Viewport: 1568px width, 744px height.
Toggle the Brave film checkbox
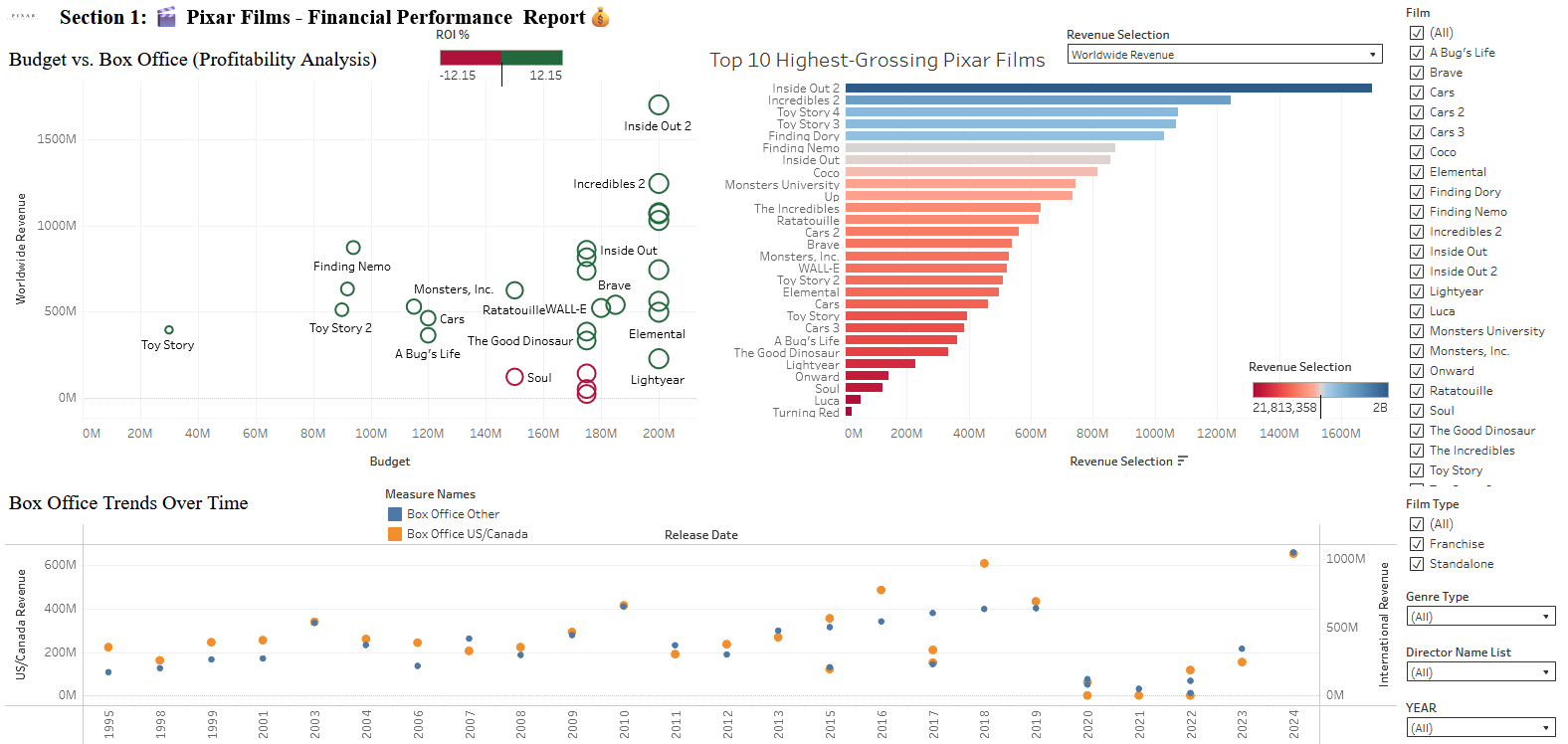pos(1417,73)
